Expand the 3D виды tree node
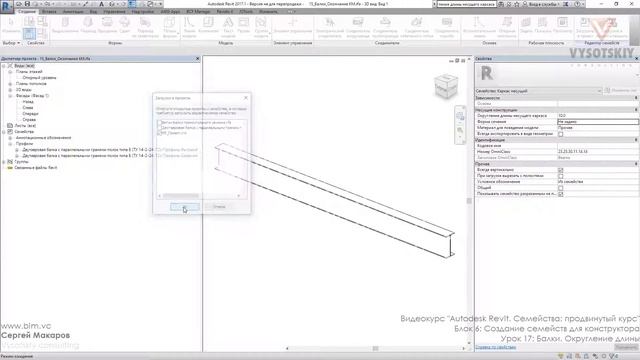 (10, 90)
